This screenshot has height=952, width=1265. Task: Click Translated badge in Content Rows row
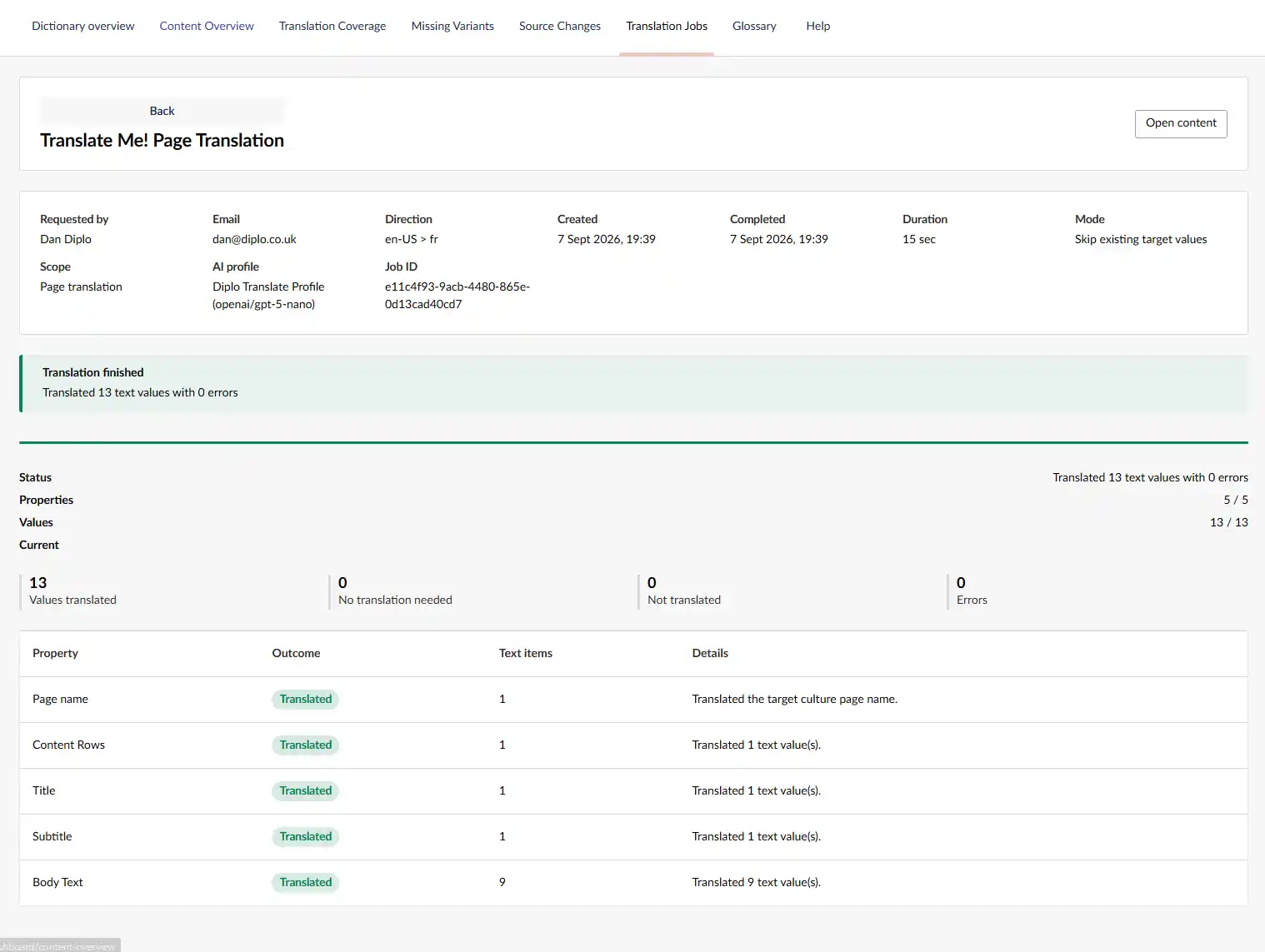(305, 745)
